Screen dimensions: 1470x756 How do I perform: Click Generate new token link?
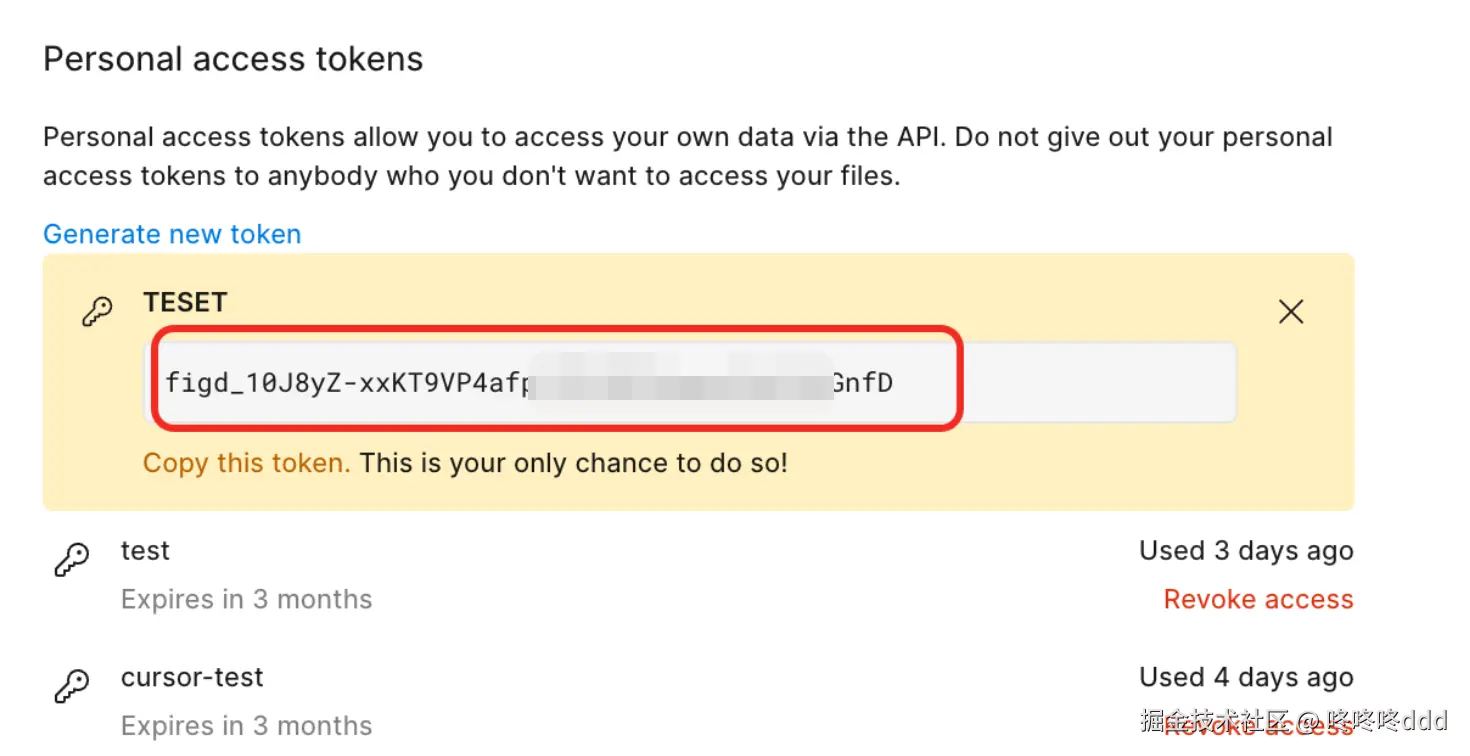pos(172,234)
